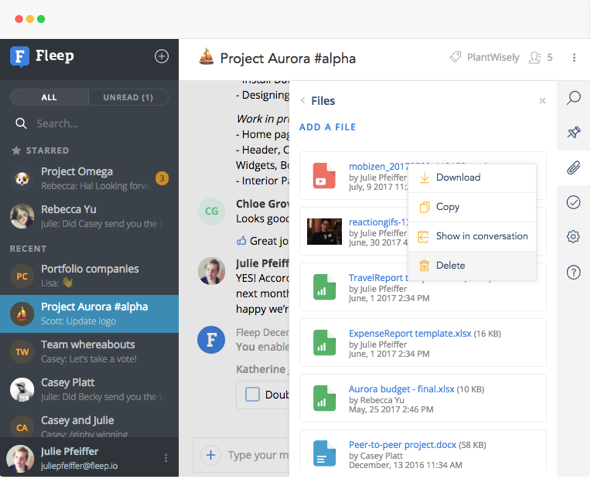This screenshot has height=477, width=590.
Task: Click the ExpenseReport template spreadsheet icon
Action: 324,343
